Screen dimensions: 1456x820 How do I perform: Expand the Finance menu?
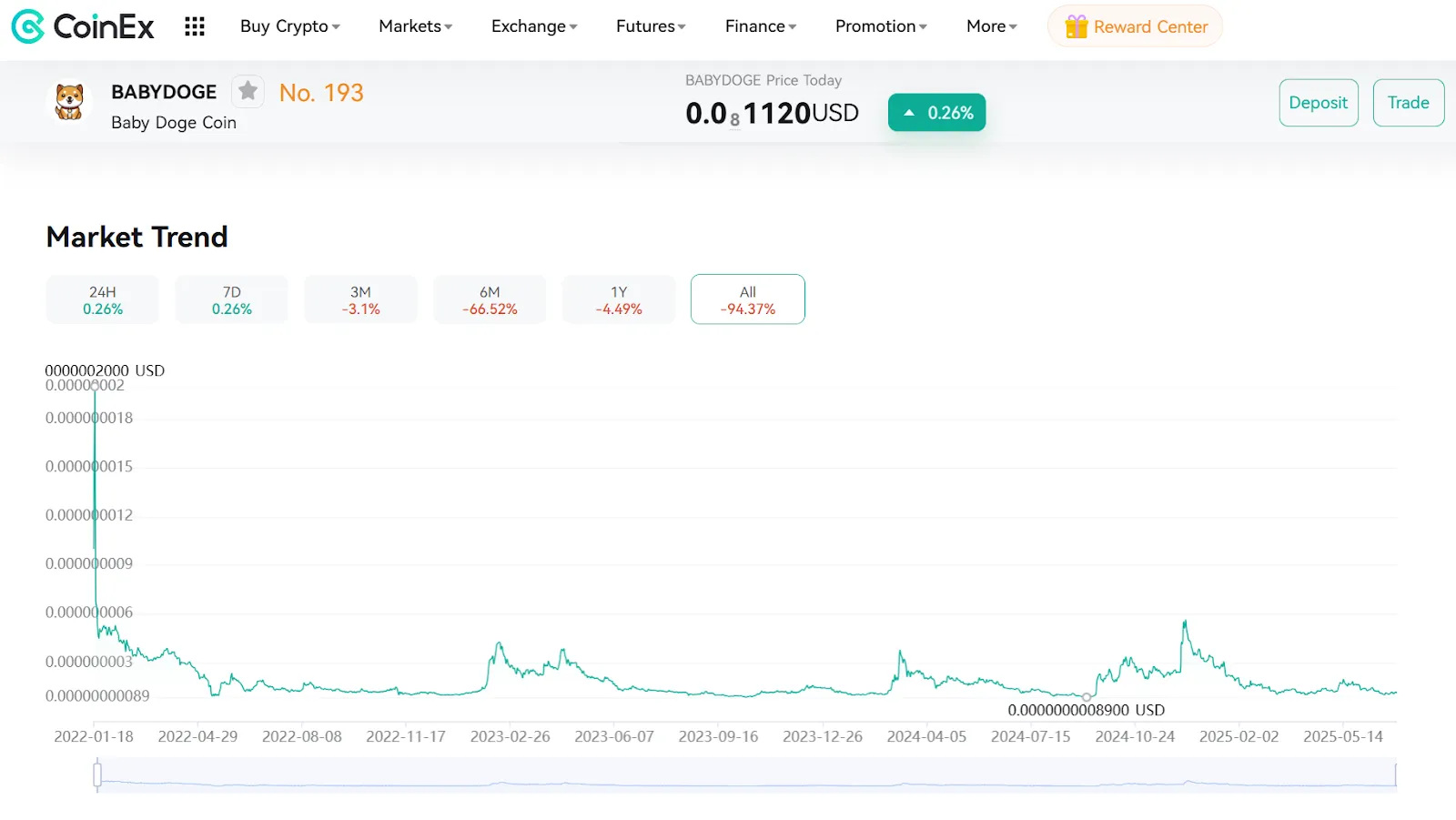click(761, 26)
